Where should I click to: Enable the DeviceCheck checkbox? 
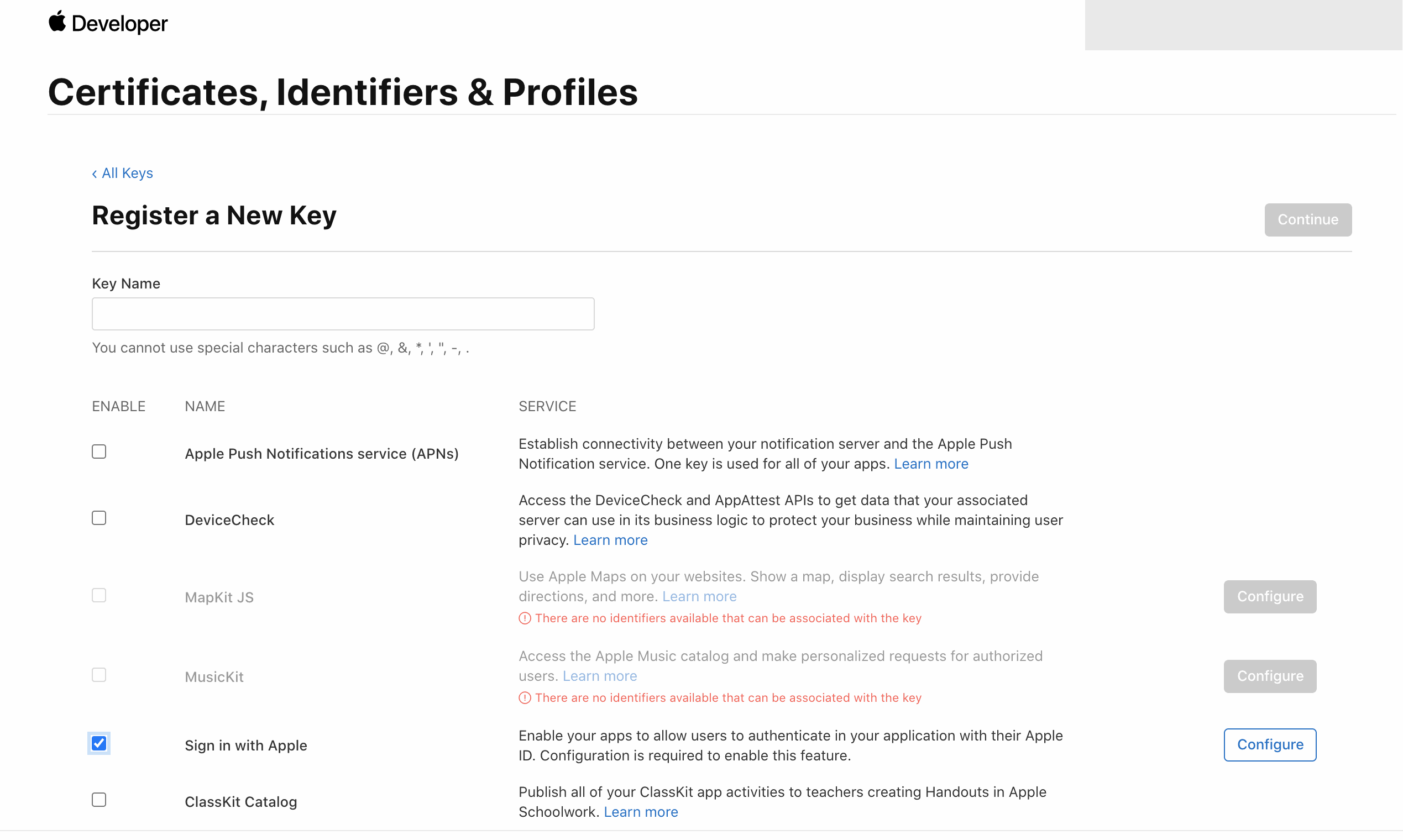coord(99,518)
